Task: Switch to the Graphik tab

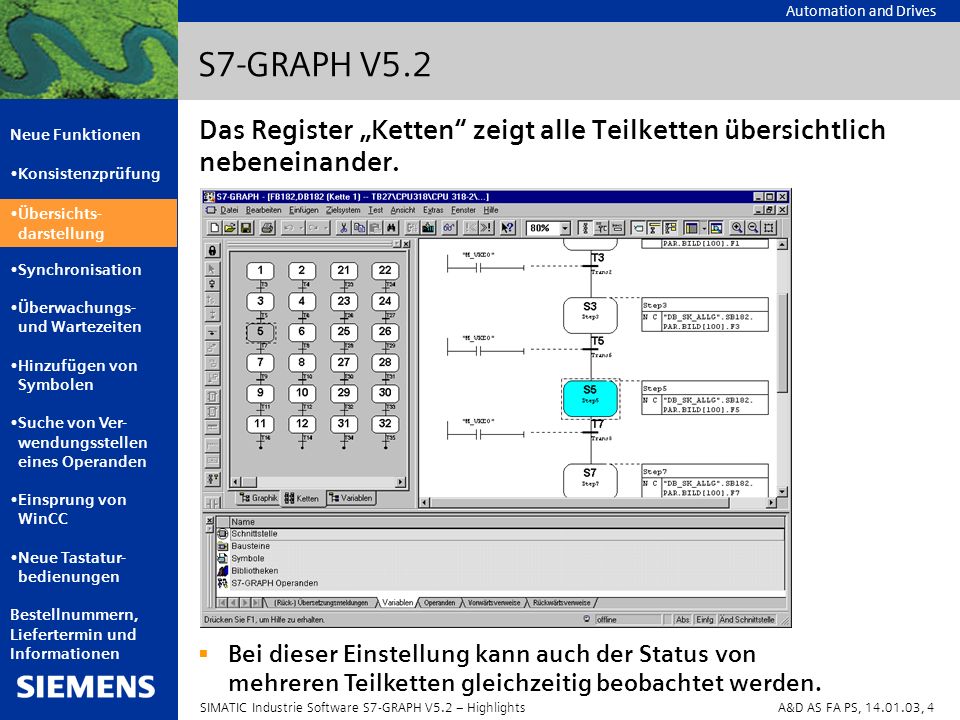Action: click(258, 498)
